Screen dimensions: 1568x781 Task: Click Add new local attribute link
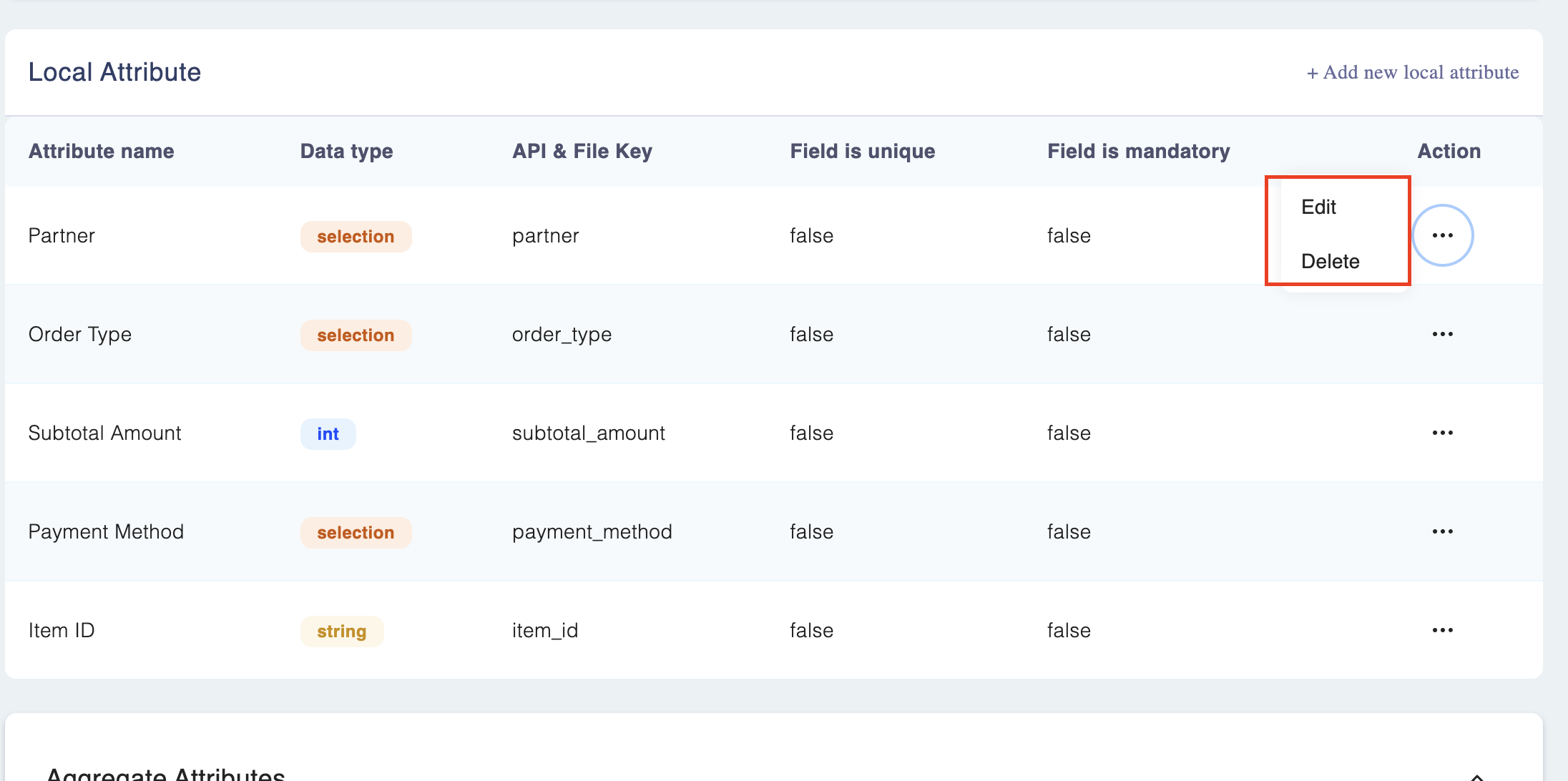click(x=1413, y=72)
